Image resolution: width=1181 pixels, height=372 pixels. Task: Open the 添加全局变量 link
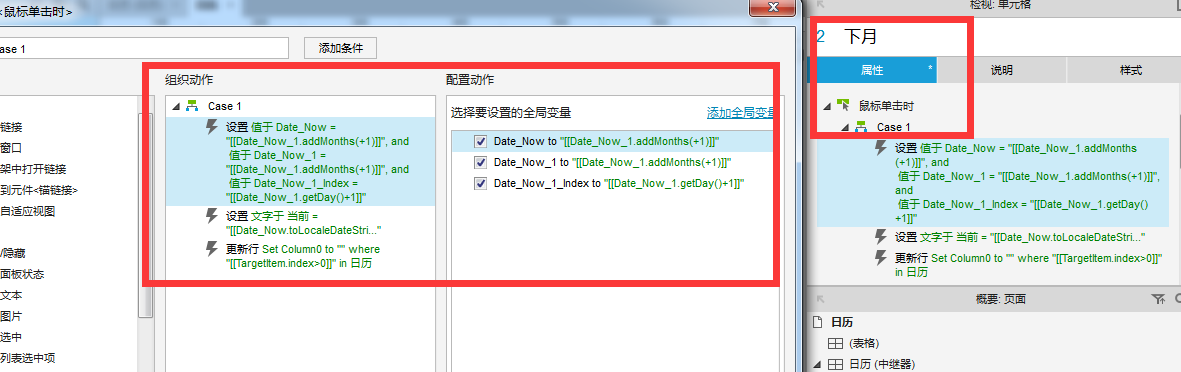(x=740, y=113)
